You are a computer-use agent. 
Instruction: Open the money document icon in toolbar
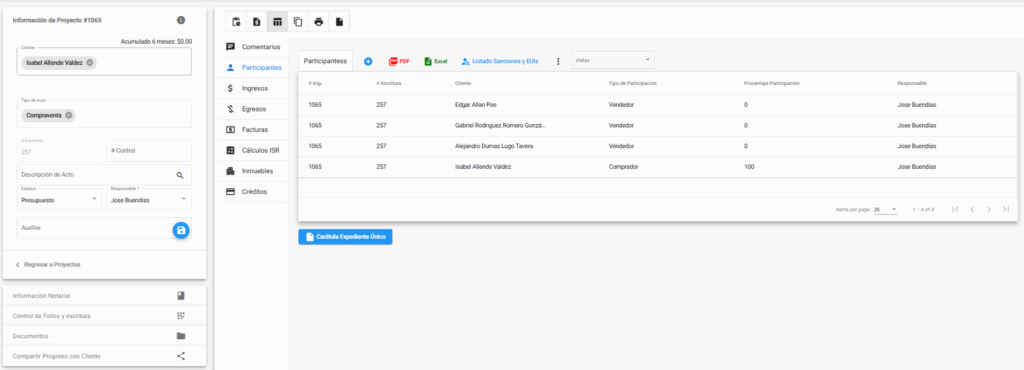coord(257,22)
